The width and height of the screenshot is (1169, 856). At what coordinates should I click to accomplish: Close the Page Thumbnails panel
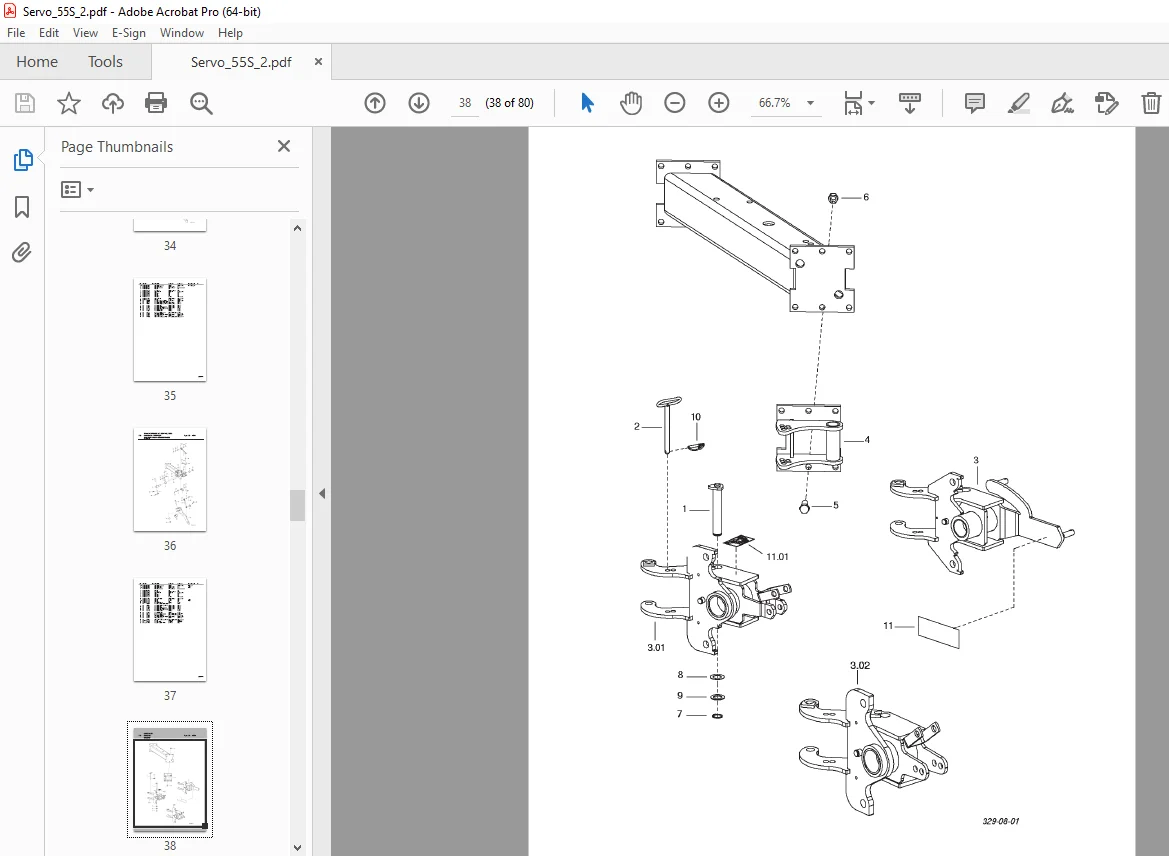click(x=284, y=146)
